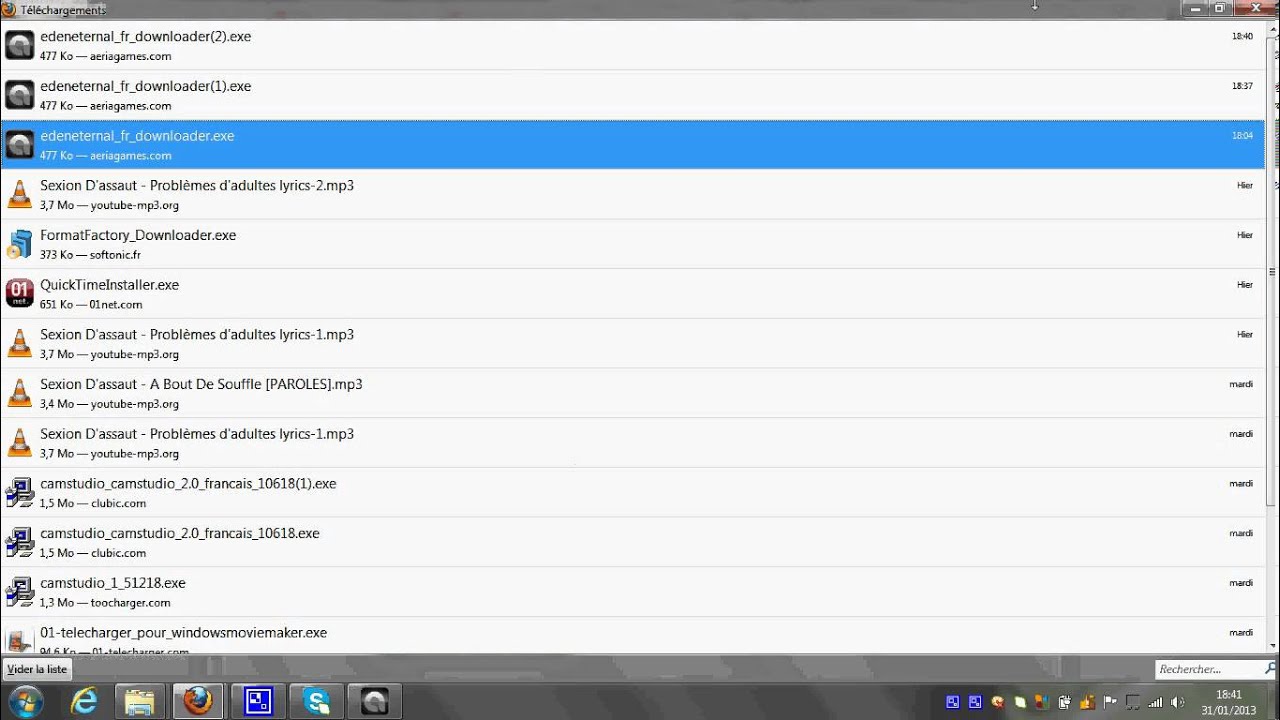Select camstudio_camstudio_2.0_francais_10618.exe name

coord(180,533)
